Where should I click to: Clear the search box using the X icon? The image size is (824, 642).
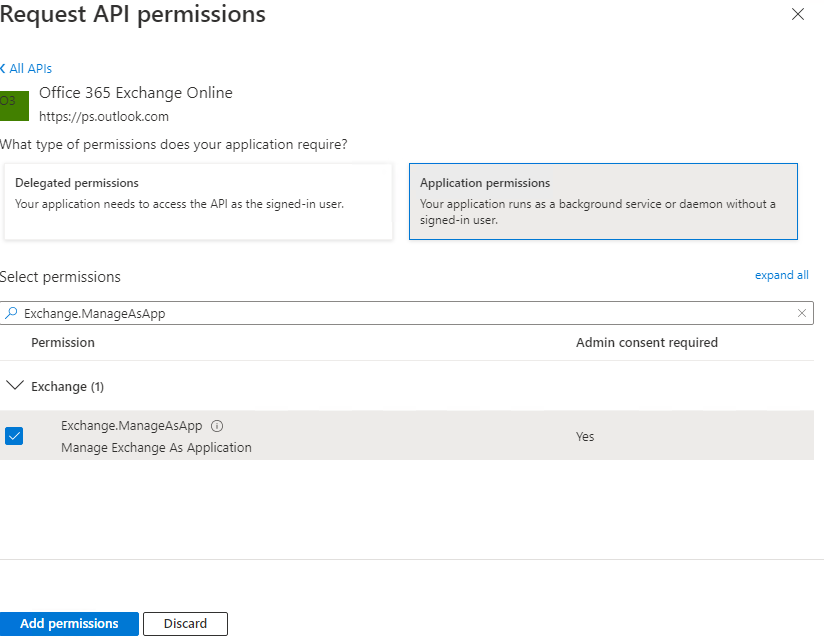pyautogui.click(x=803, y=312)
